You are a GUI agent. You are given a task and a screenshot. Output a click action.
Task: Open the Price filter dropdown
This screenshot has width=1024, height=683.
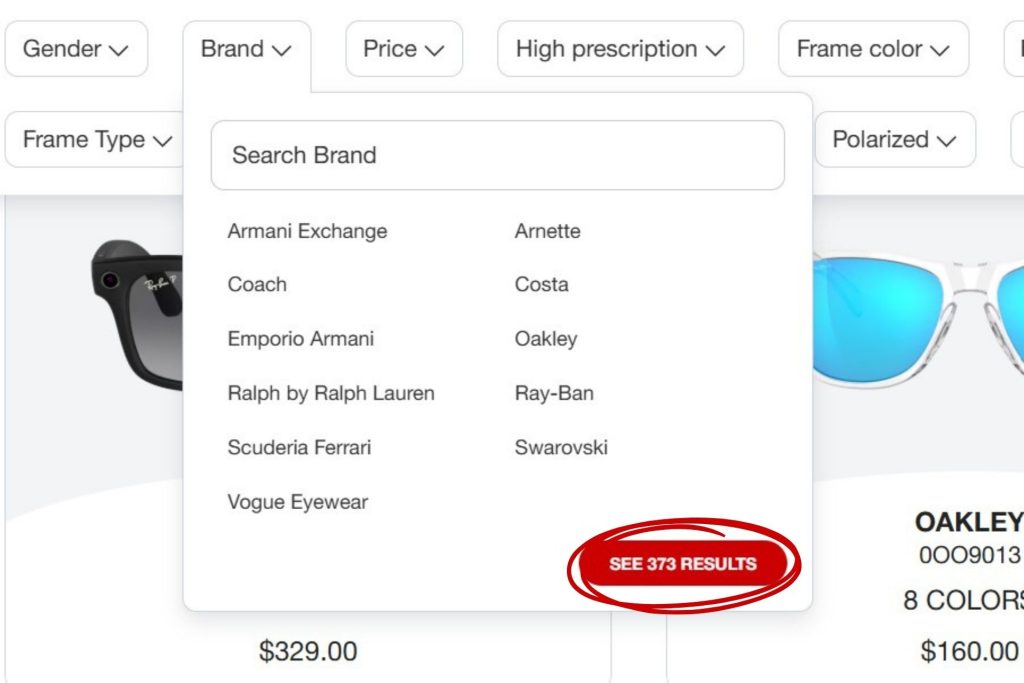point(403,48)
